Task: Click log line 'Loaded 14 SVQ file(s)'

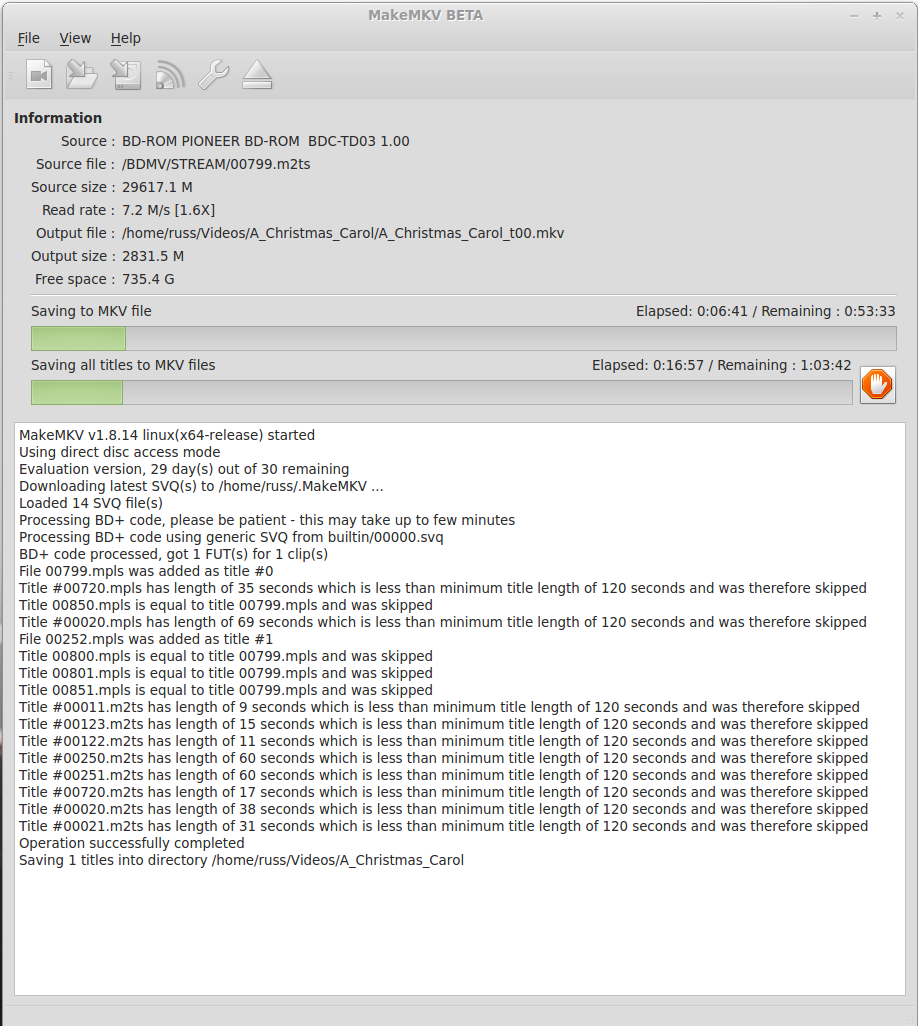Action: click(91, 503)
